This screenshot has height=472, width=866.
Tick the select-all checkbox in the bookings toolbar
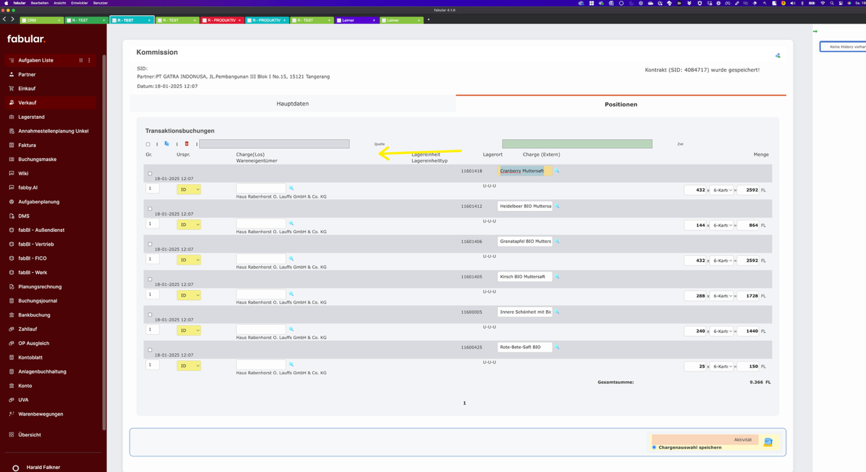[x=148, y=144]
